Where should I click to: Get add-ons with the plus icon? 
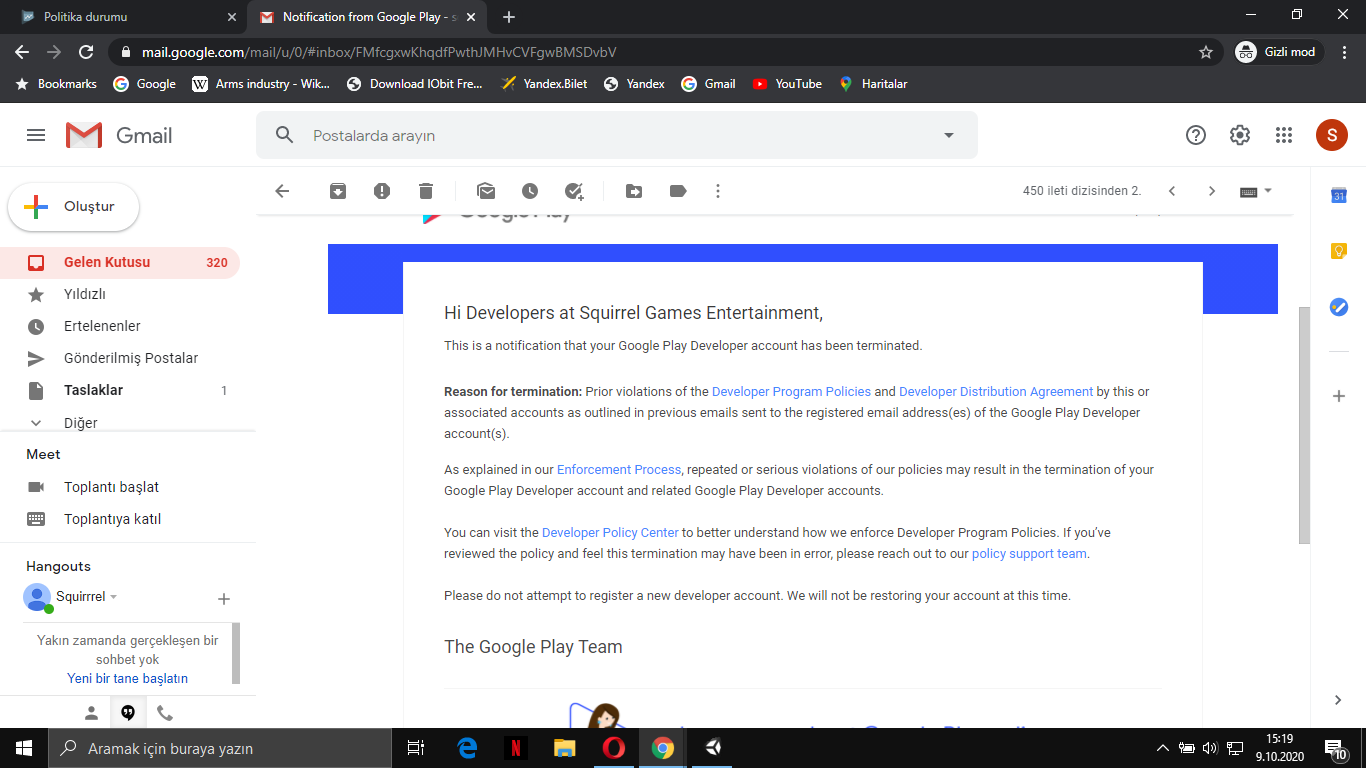tap(1339, 396)
